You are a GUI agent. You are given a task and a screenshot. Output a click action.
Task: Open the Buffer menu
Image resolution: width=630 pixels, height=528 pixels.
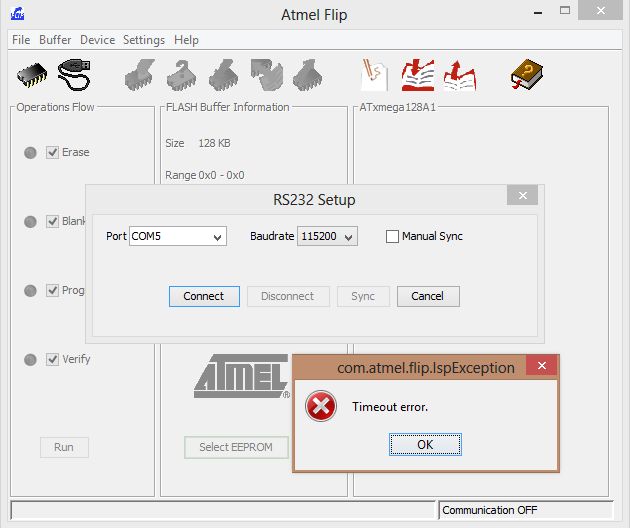coord(55,40)
